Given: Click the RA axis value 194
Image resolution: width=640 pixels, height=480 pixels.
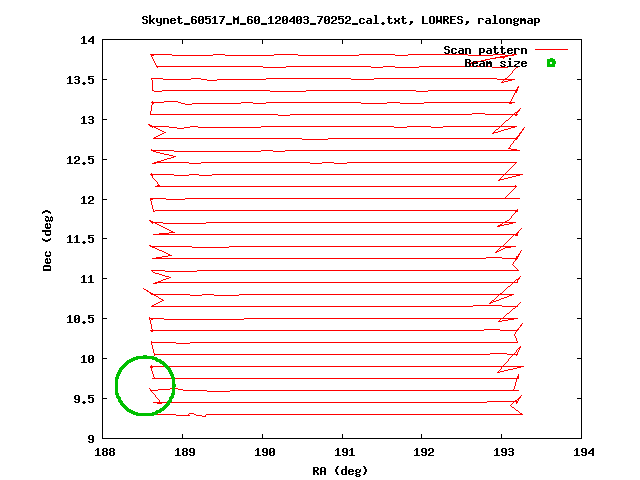Looking at the screenshot, I should [584, 452].
